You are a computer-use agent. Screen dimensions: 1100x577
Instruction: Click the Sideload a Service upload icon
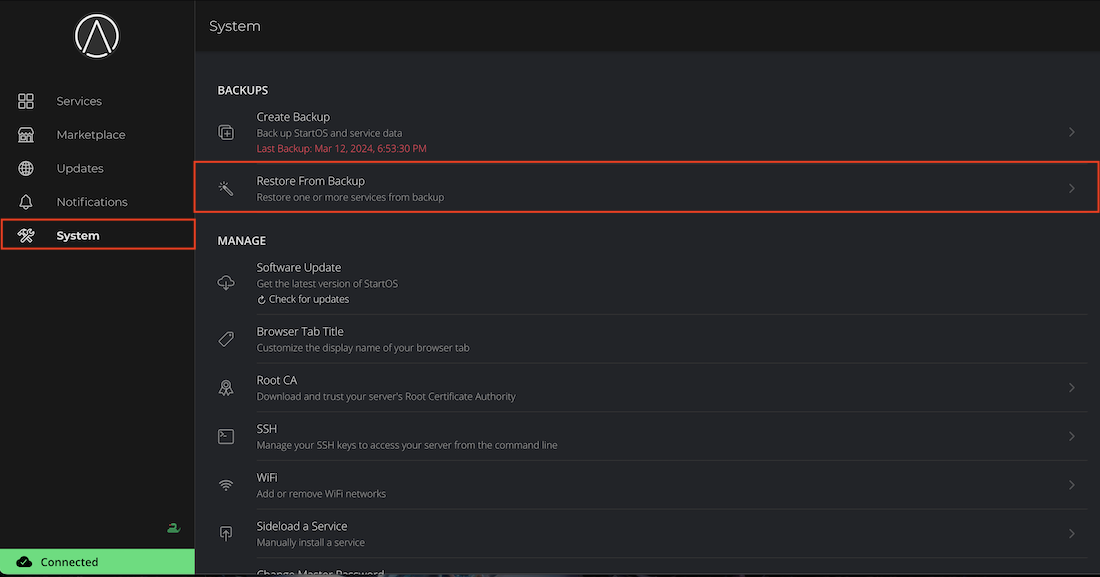(x=227, y=533)
